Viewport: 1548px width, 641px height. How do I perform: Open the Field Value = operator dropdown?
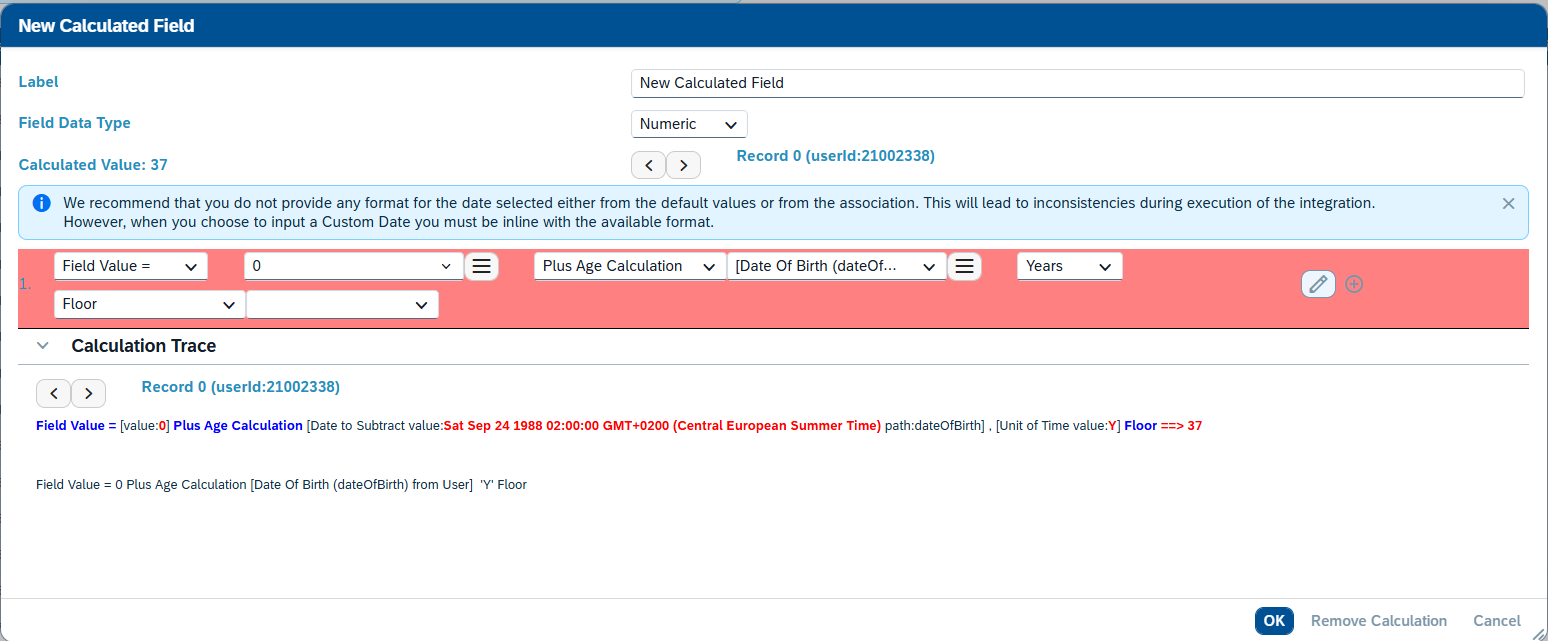[130, 266]
